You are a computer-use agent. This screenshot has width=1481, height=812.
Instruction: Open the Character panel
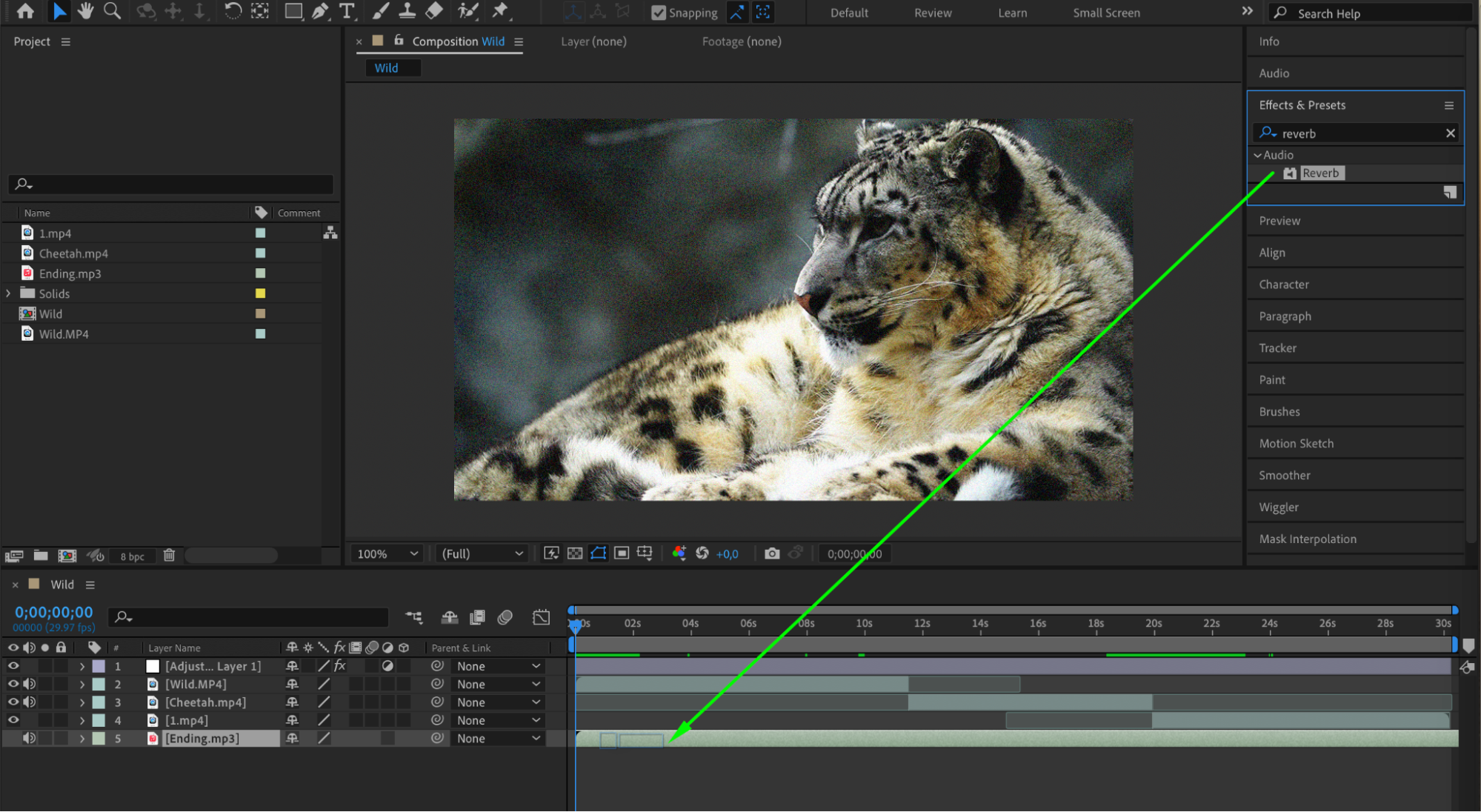1283,284
